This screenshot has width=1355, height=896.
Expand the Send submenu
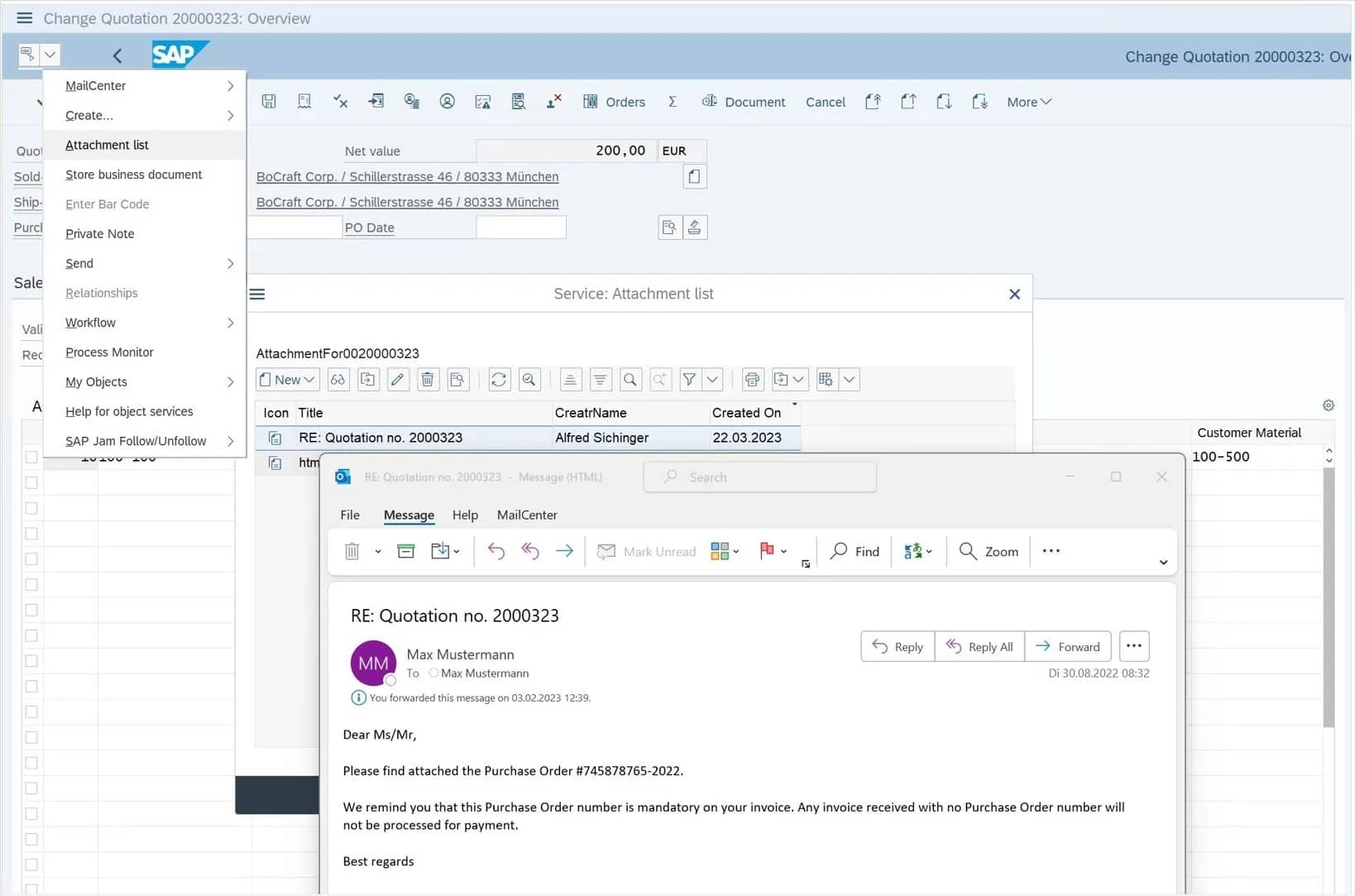[x=145, y=263]
